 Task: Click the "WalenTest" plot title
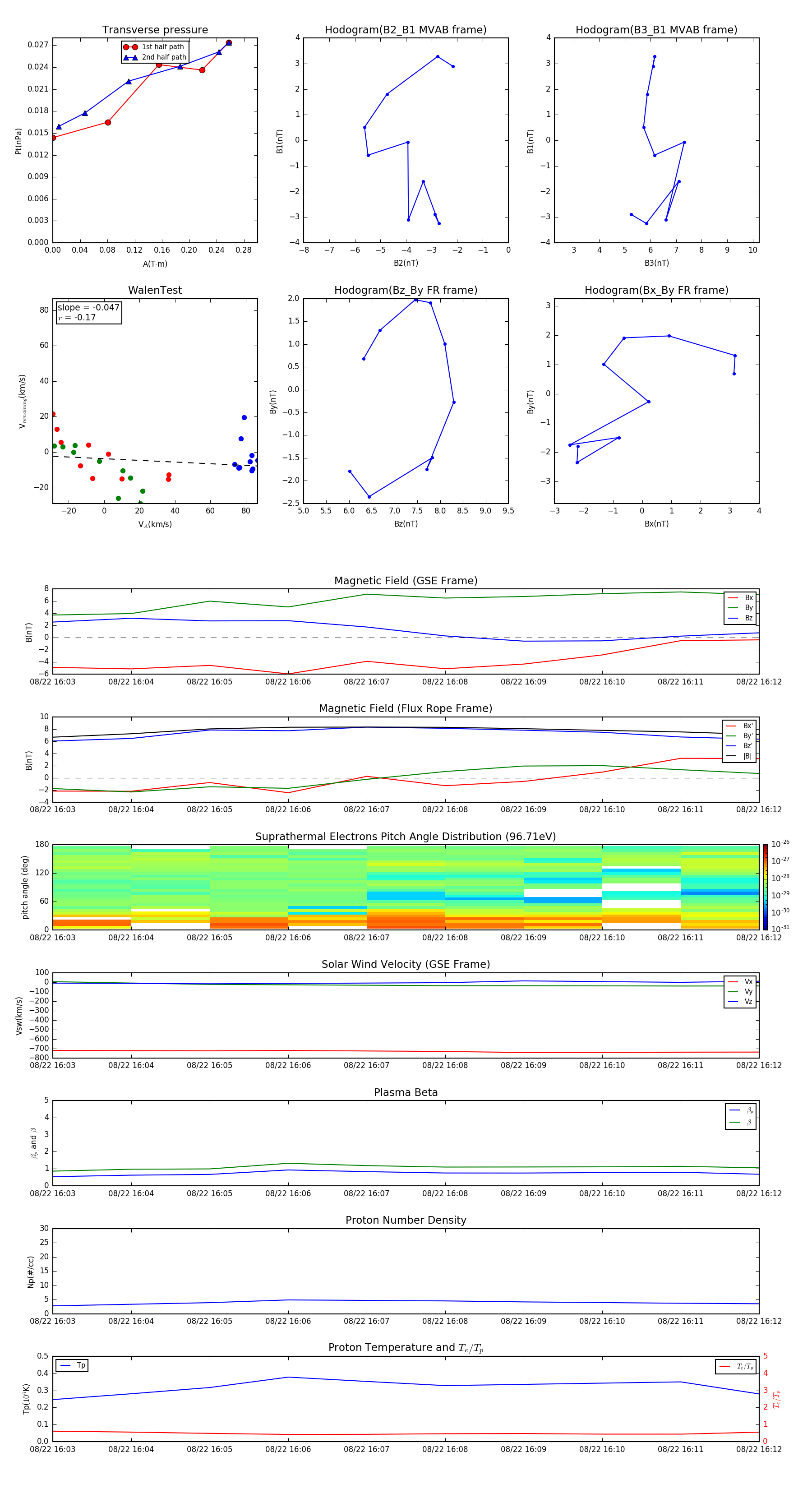tap(155, 290)
